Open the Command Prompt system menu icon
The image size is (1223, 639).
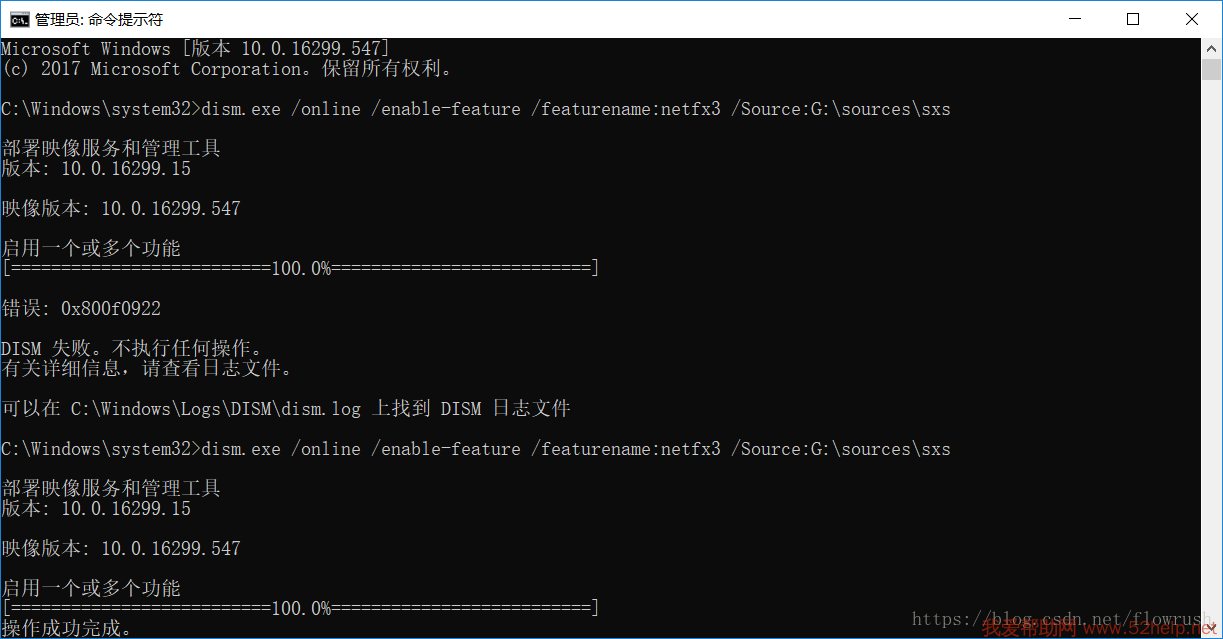20,19
